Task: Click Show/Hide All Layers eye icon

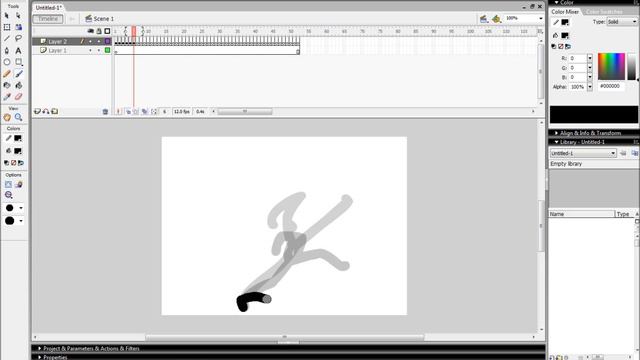Action: (91, 31)
